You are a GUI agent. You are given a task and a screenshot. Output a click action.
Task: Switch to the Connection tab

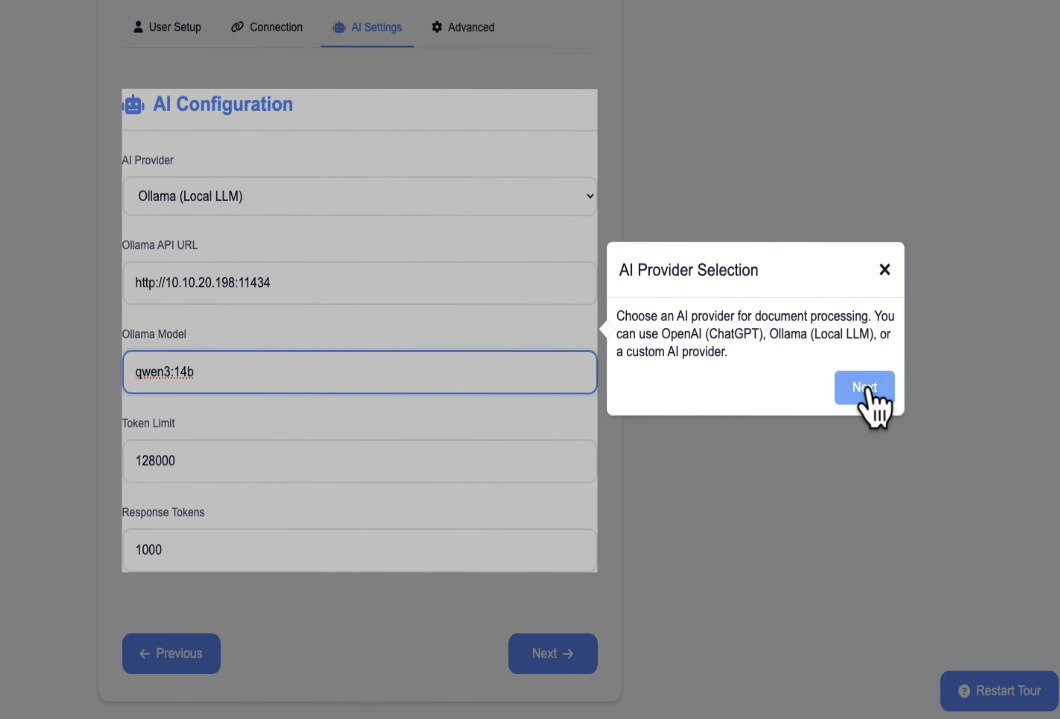click(x=267, y=27)
